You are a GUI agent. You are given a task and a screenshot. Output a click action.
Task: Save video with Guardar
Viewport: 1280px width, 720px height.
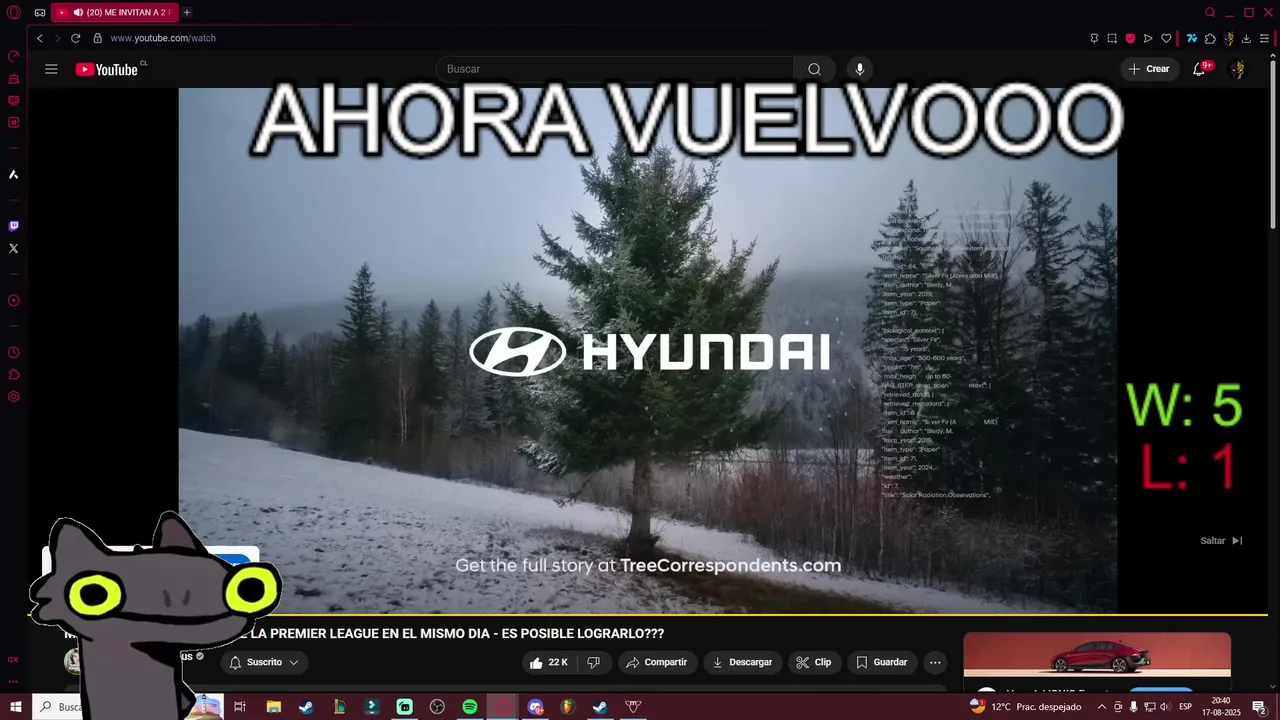click(882, 662)
